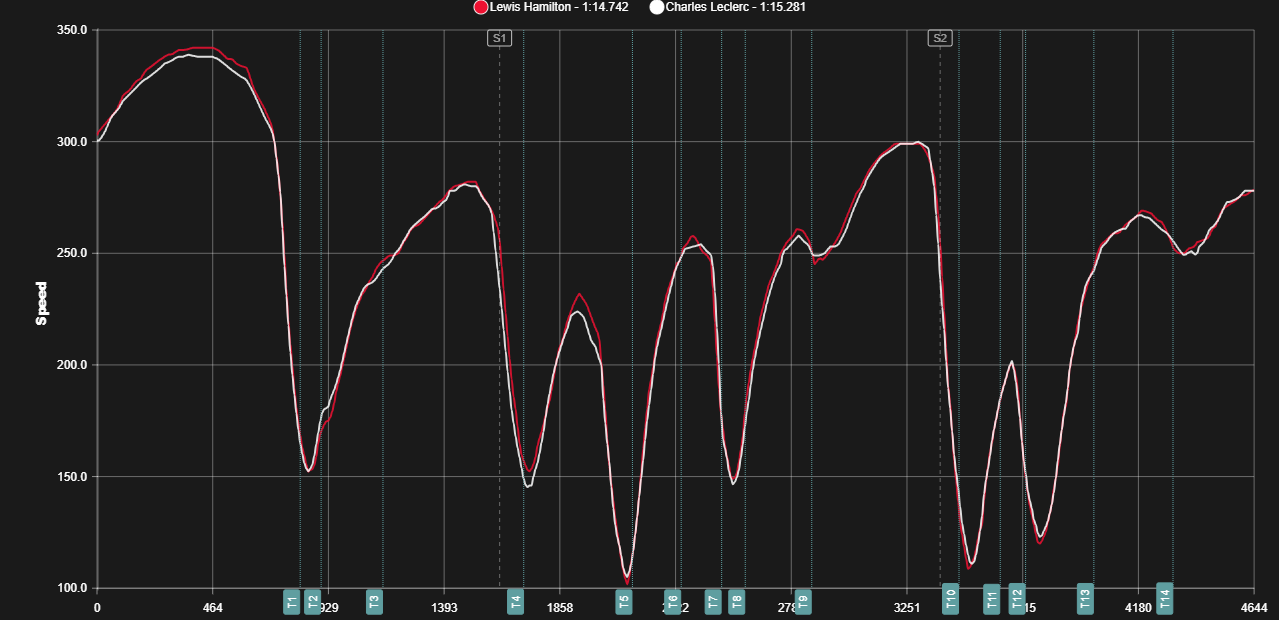Click the T12 turn marker

(1017, 599)
